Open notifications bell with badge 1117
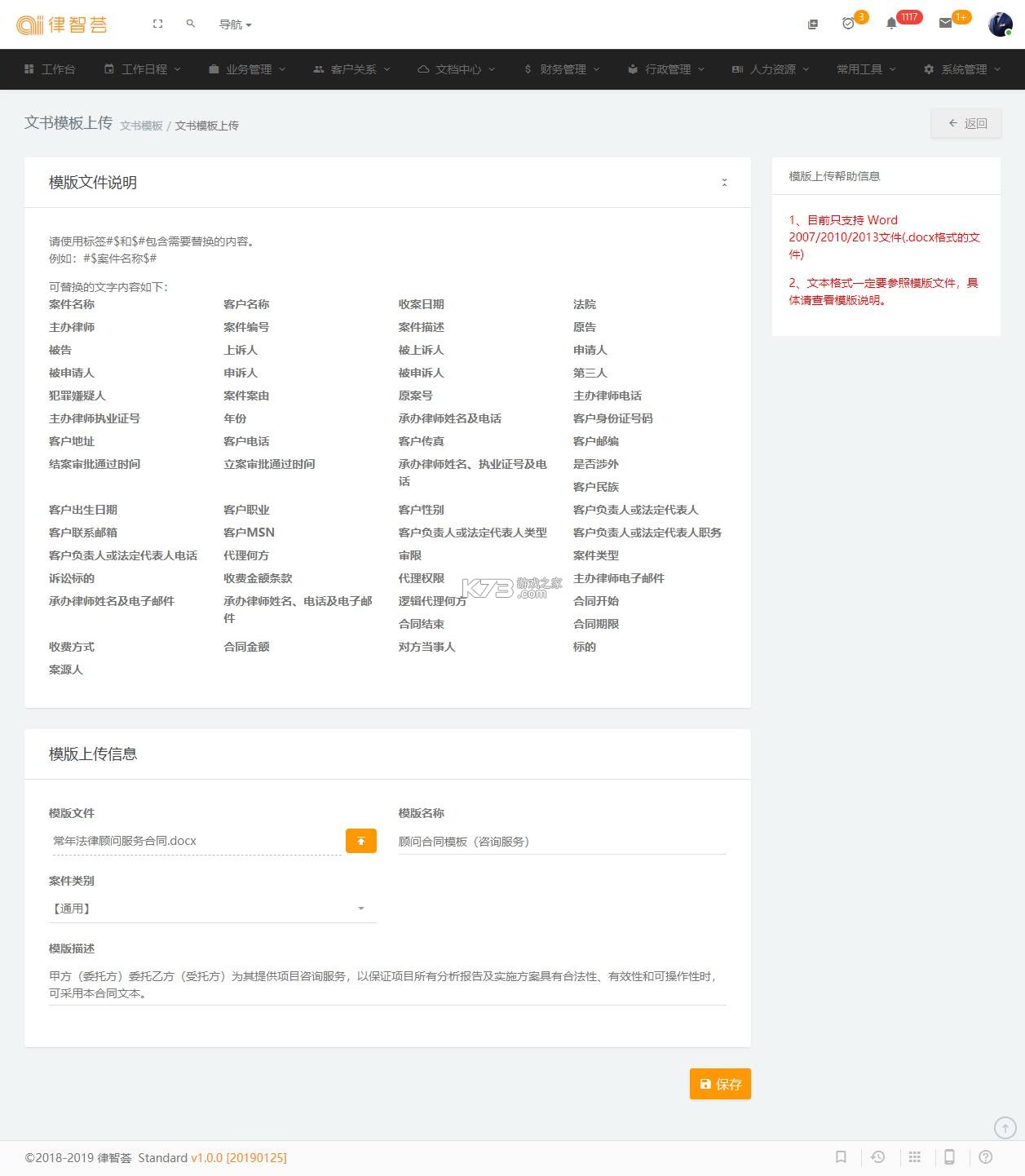 891,24
